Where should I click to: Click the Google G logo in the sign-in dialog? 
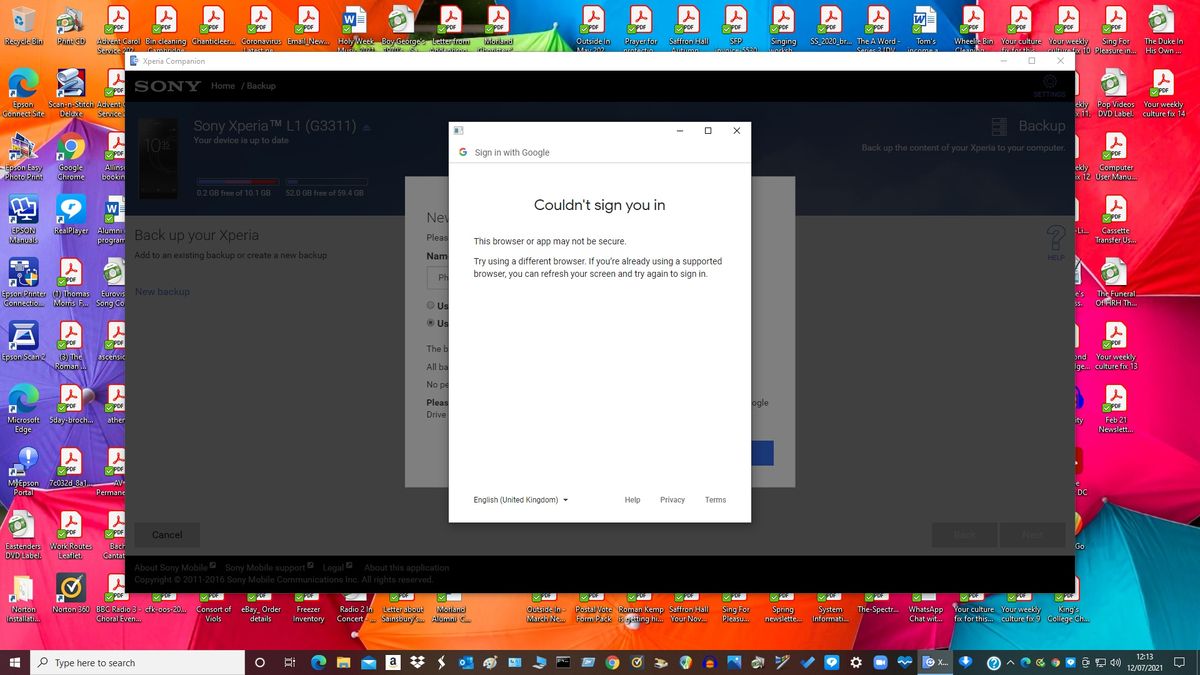pos(462,152)
